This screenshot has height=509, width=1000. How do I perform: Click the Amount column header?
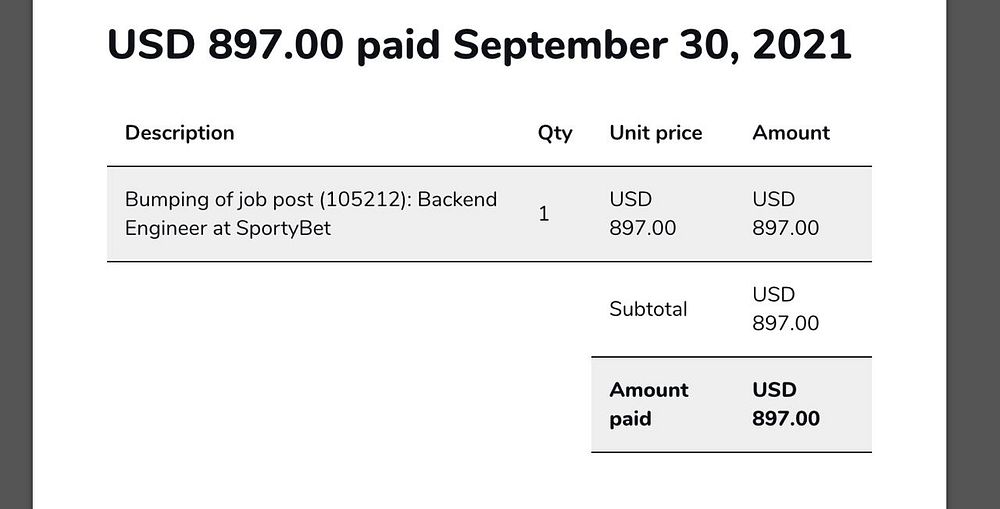791,132
